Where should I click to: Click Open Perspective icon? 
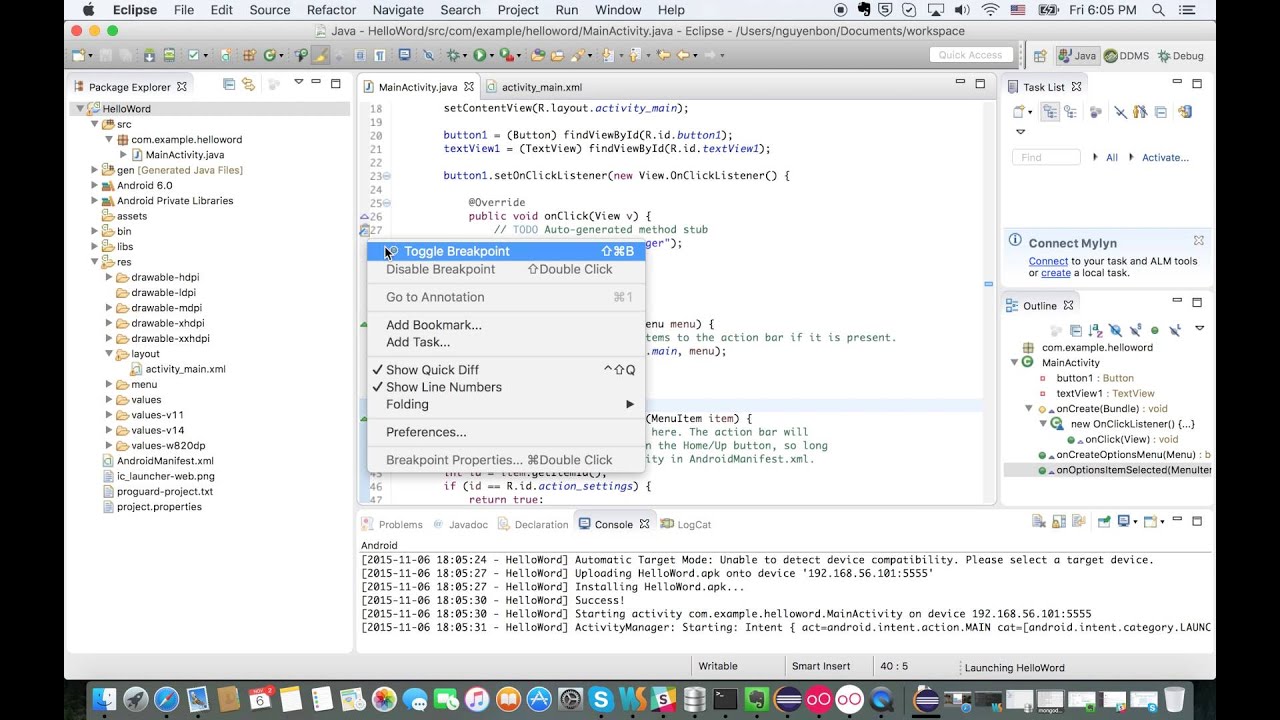(x=1039, y=56)
